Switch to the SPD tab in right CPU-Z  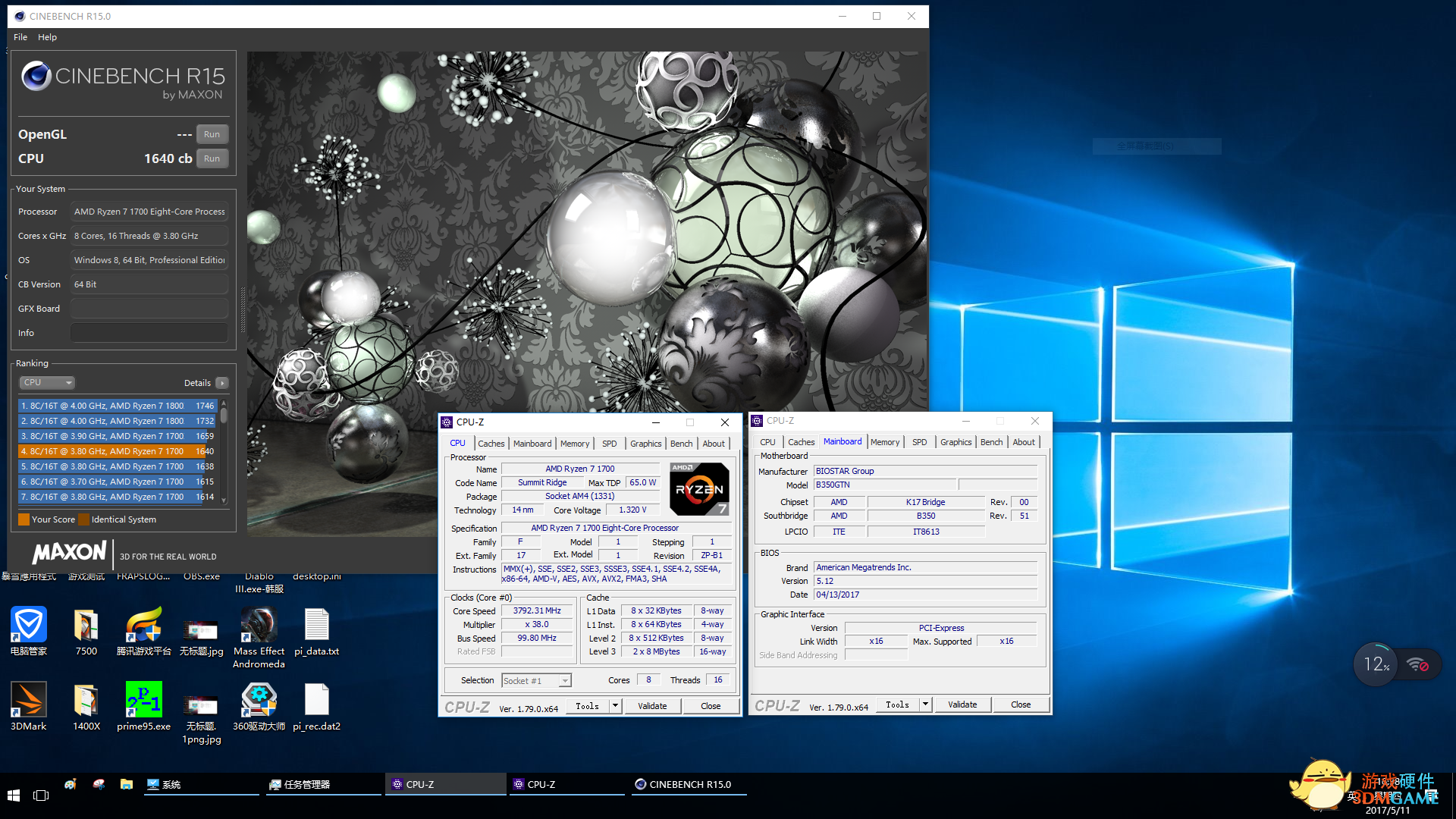pos(919,442)
